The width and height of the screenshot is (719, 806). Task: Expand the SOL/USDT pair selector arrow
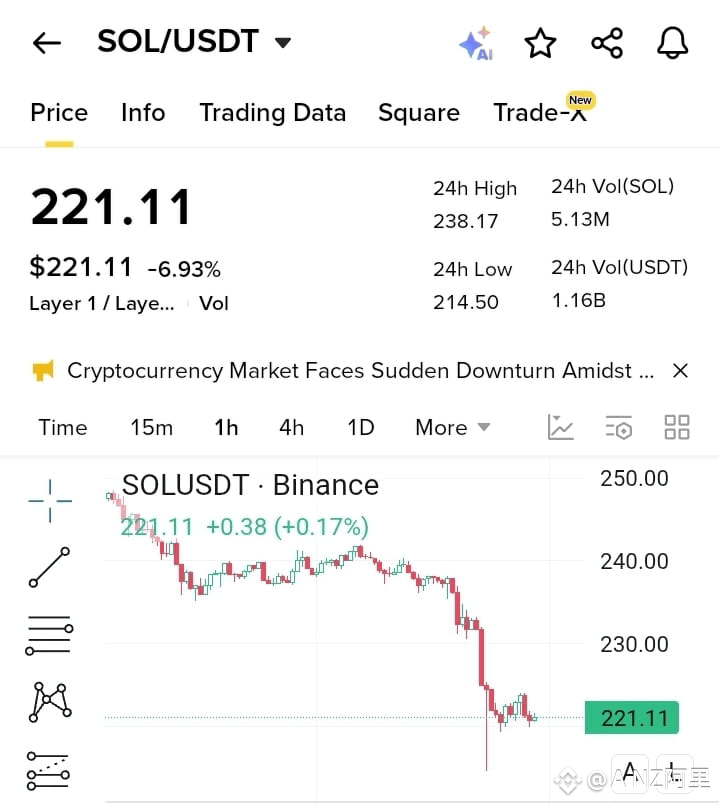coord(283,42)
